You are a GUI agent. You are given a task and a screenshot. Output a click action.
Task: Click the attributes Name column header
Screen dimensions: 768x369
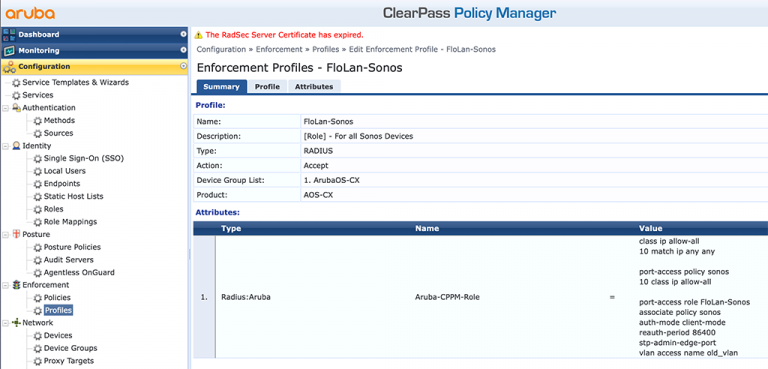(x=427, y=228)
